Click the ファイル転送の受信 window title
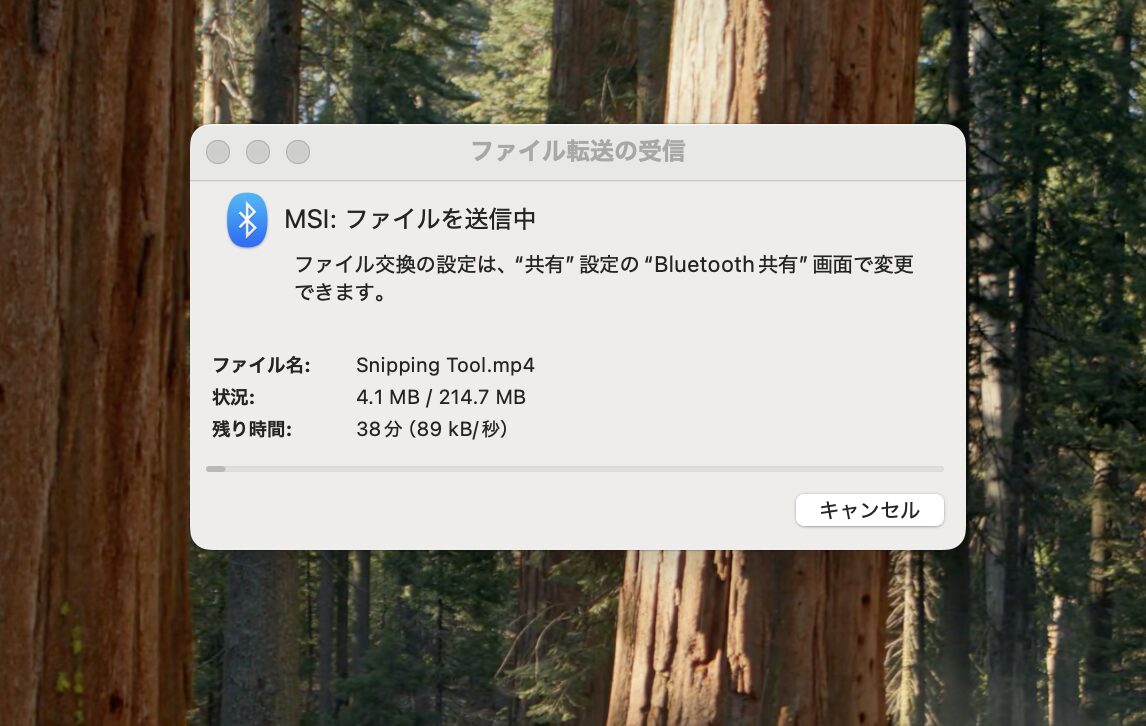The height and width of the screenshot is (726, 1146). (x=577, y=151)
